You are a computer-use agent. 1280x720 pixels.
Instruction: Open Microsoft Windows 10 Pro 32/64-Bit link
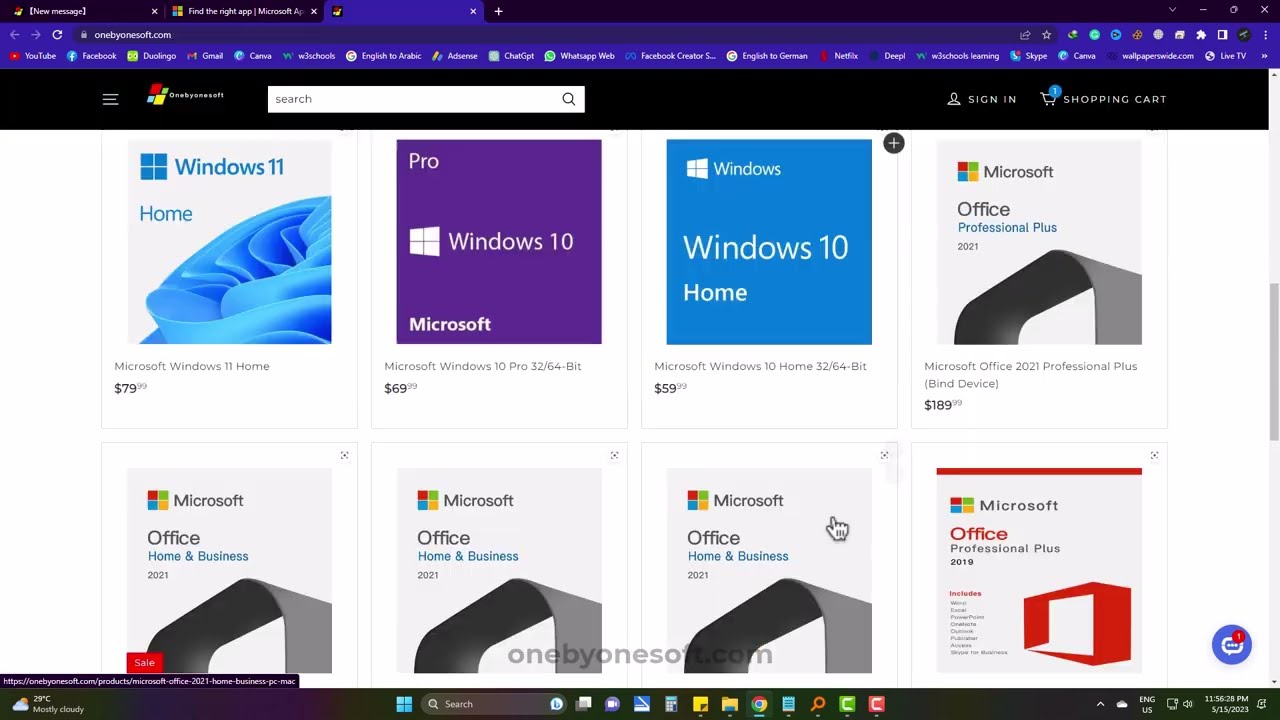pos(483,366)
